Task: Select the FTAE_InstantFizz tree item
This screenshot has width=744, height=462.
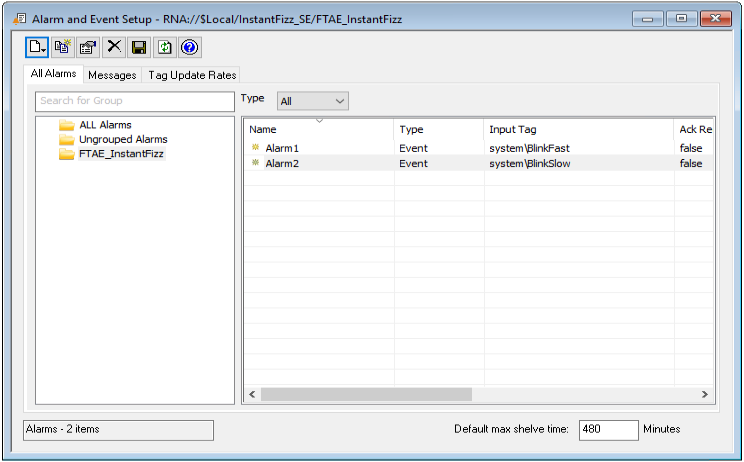Action: pyautogui.click(x=121, y=154)
